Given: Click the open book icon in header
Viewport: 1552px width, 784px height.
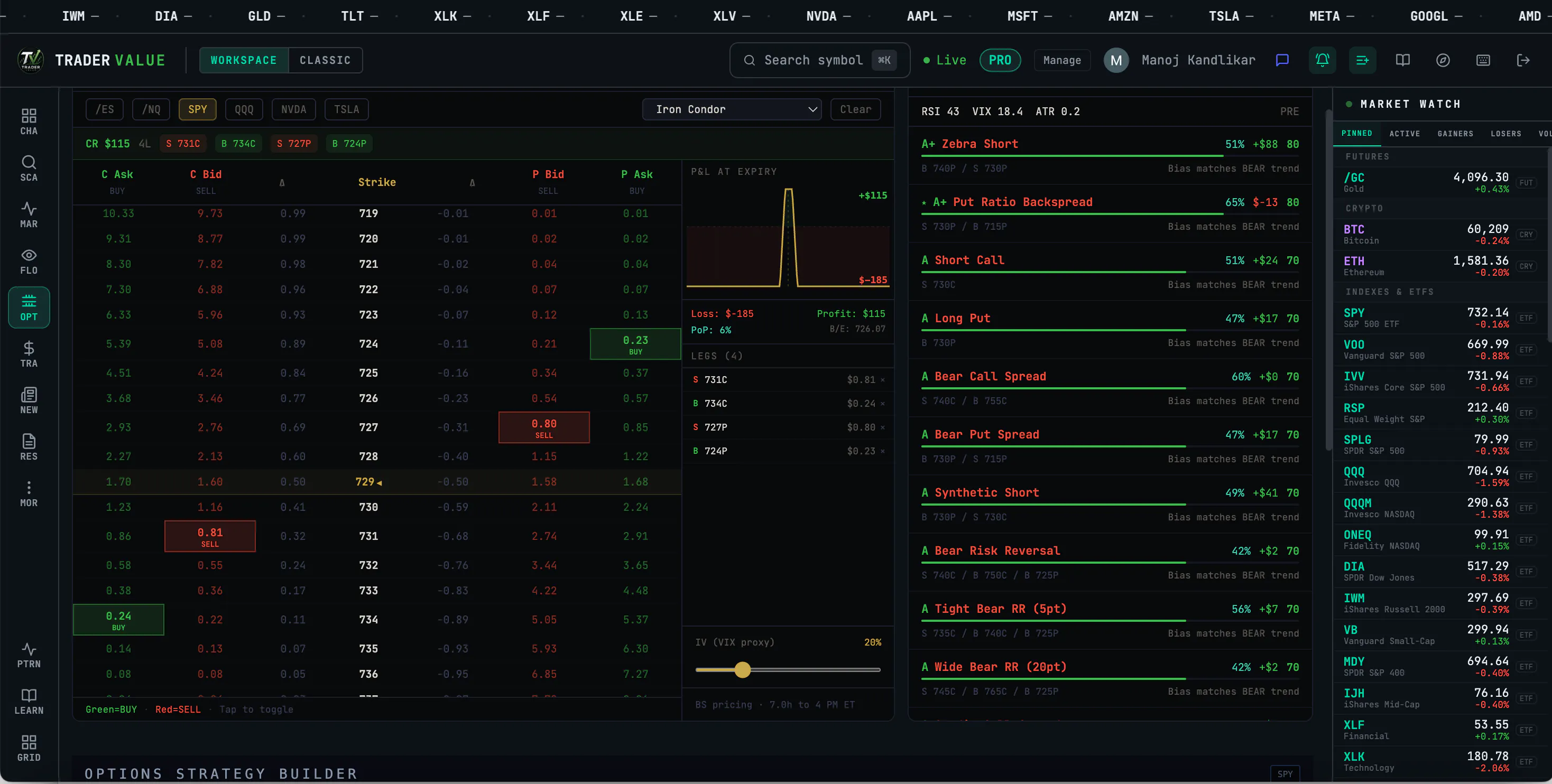Looking at the screenshot, I should [x=1402, y=60].
